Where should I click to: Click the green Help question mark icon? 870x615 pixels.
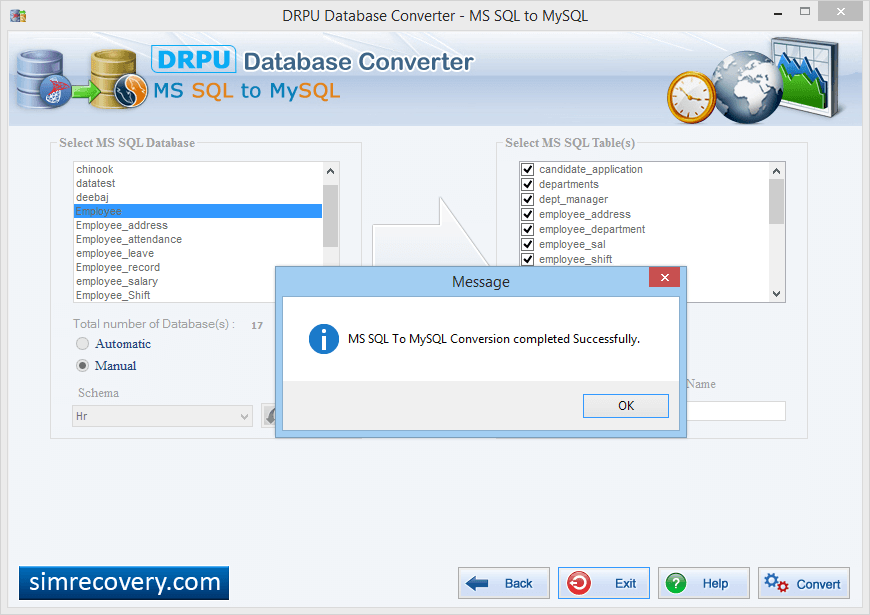(676, 583)
